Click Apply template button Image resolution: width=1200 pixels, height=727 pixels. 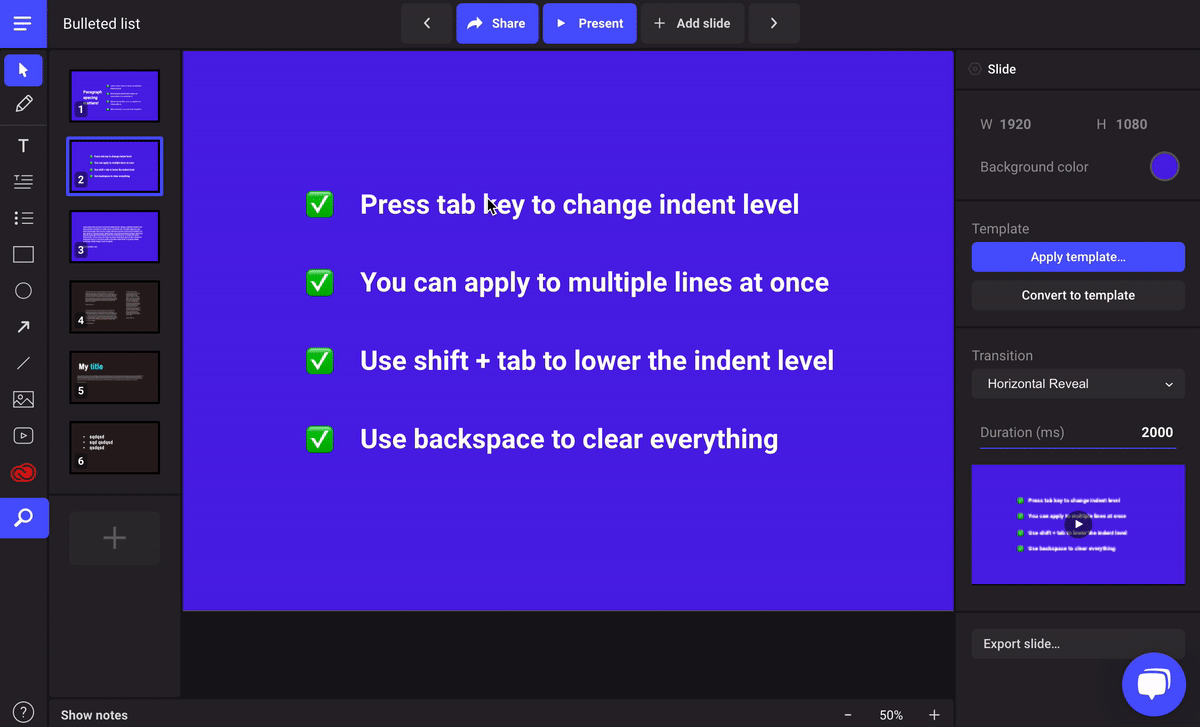pyautogui.click(x=1078, y=257)
